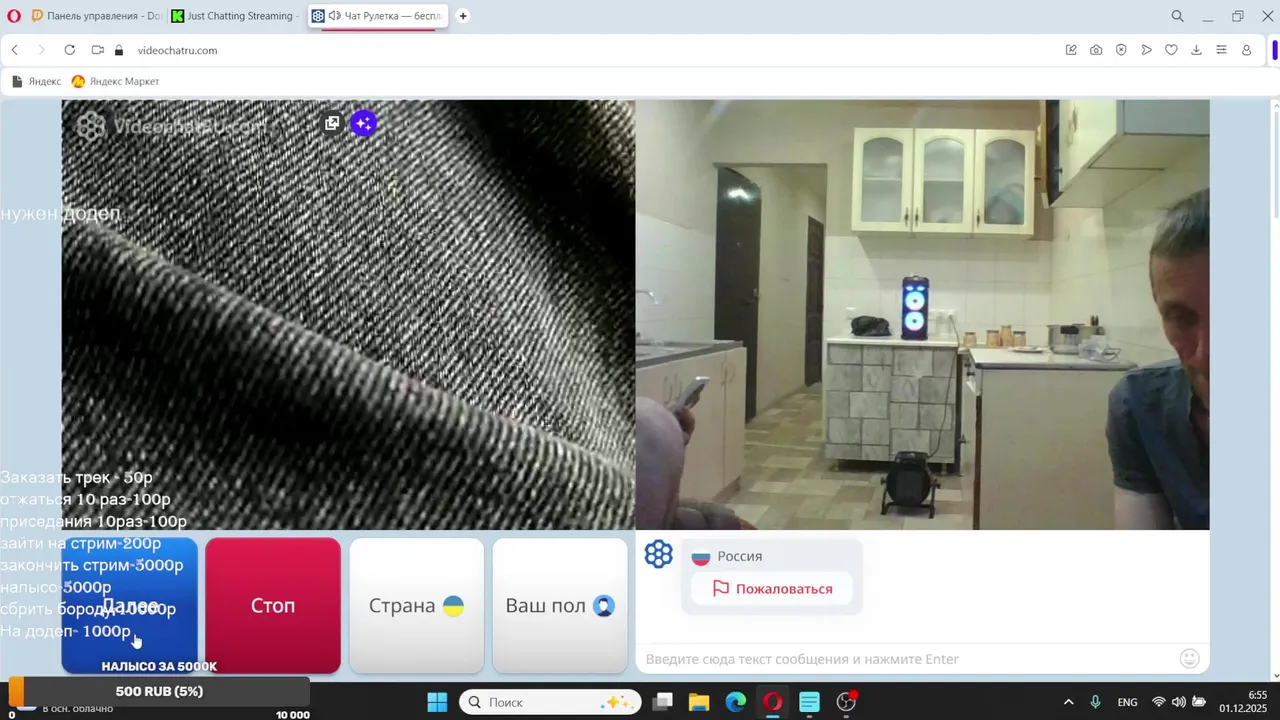Open the Ваш пол gender selector

pyautogui.click(x=560, y=606)
